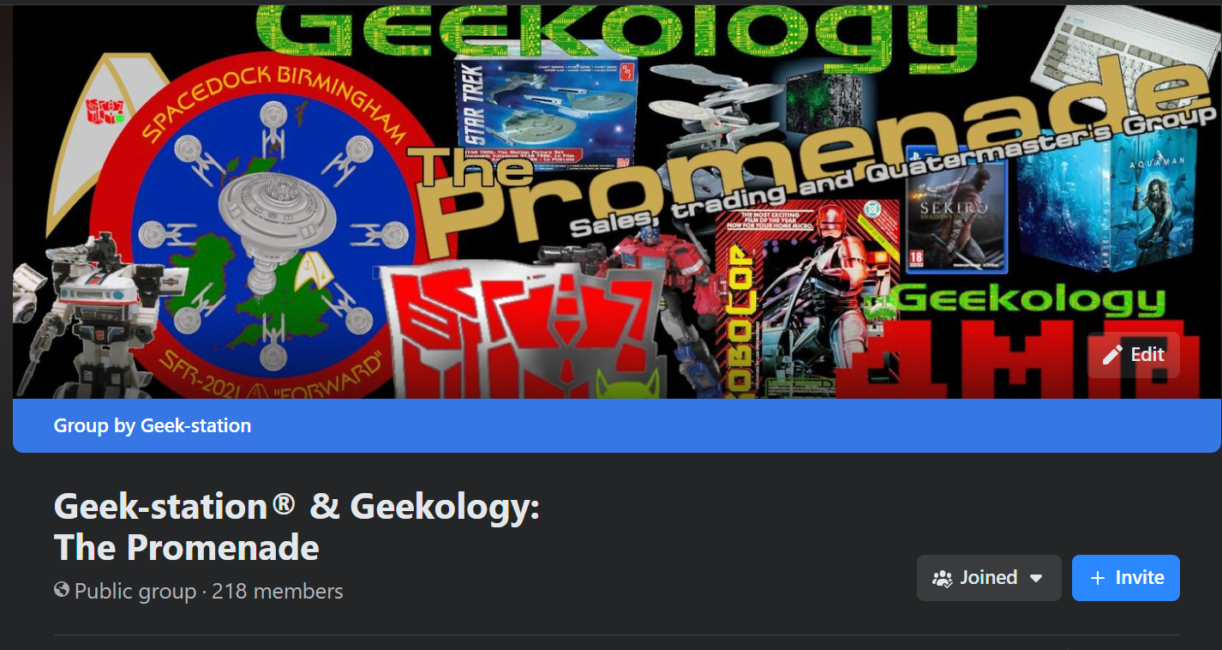1222x650 pixels.
Task: Click the Sekiro game case in the cover photo
Action: 955,213
